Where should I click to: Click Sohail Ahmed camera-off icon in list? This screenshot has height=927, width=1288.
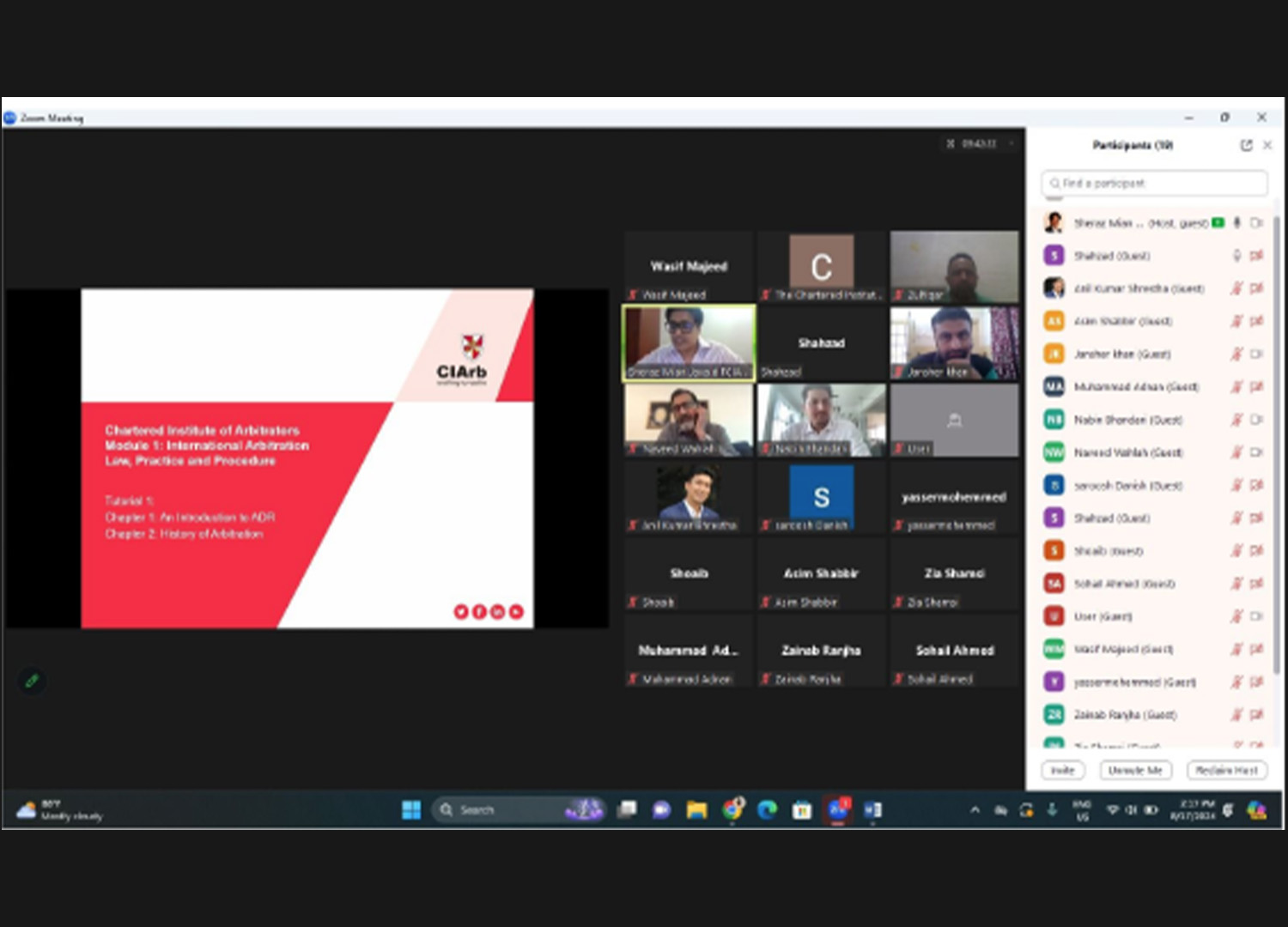(x=1256, y=584)
